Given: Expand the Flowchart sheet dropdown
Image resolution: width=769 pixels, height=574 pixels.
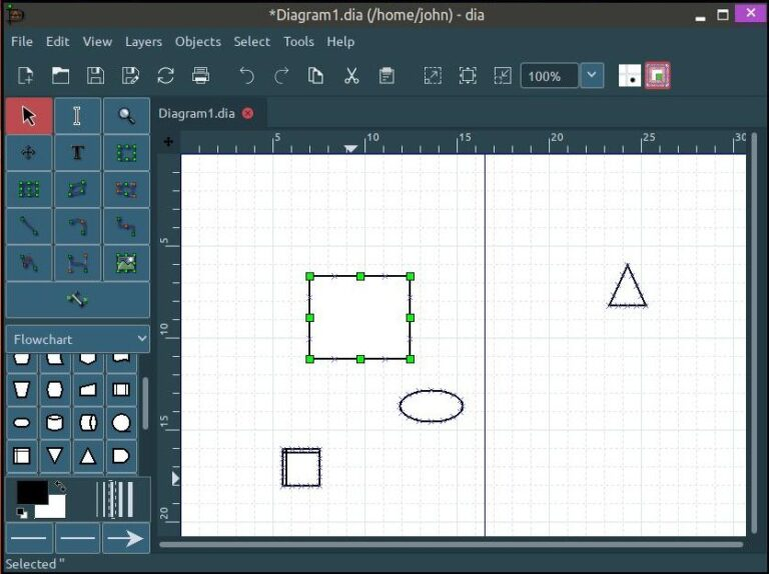Looking at the screenshot, I should tap(78, 339).
